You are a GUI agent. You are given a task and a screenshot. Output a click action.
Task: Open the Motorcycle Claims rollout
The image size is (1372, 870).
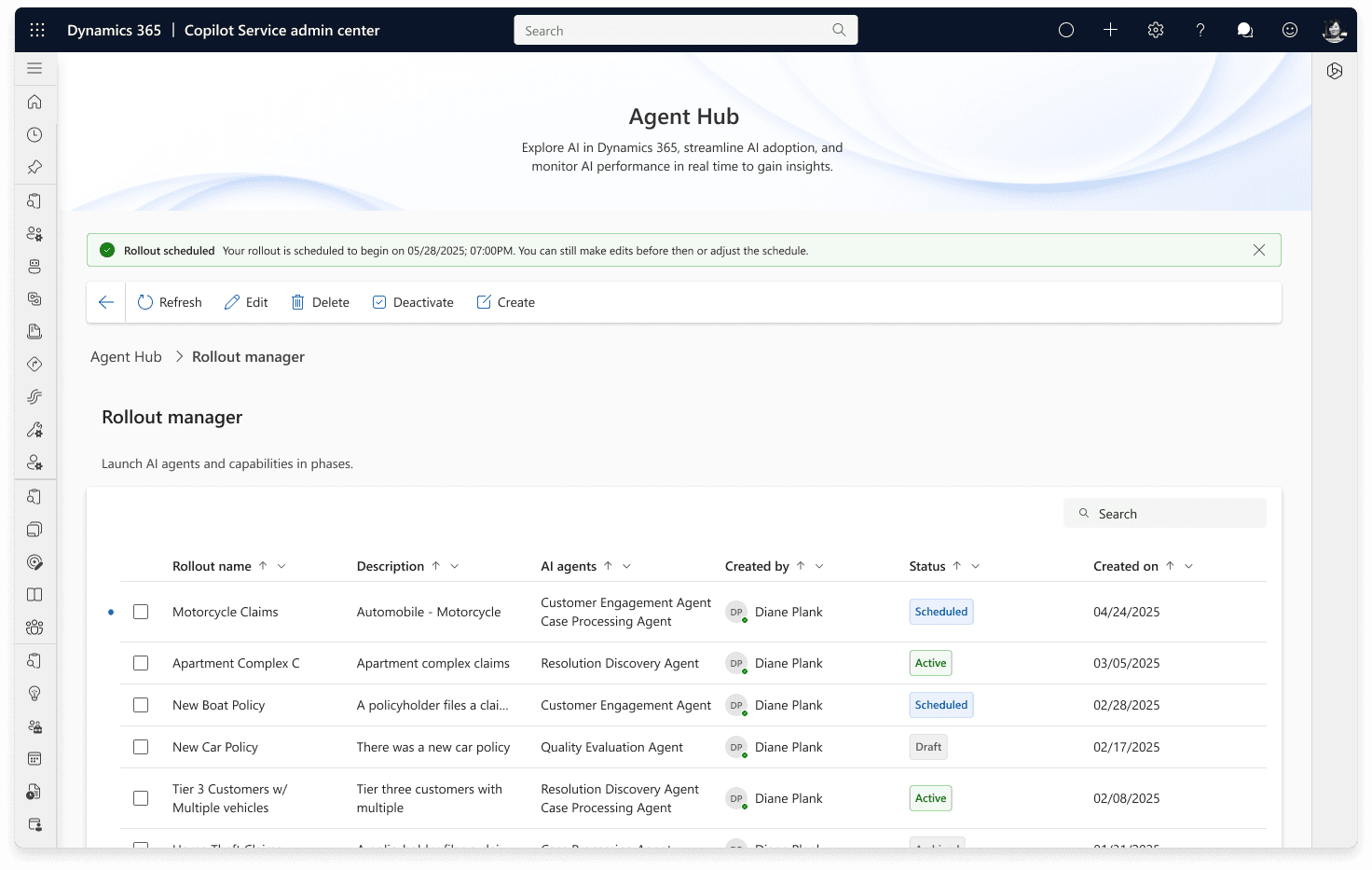tap(226, 612)
